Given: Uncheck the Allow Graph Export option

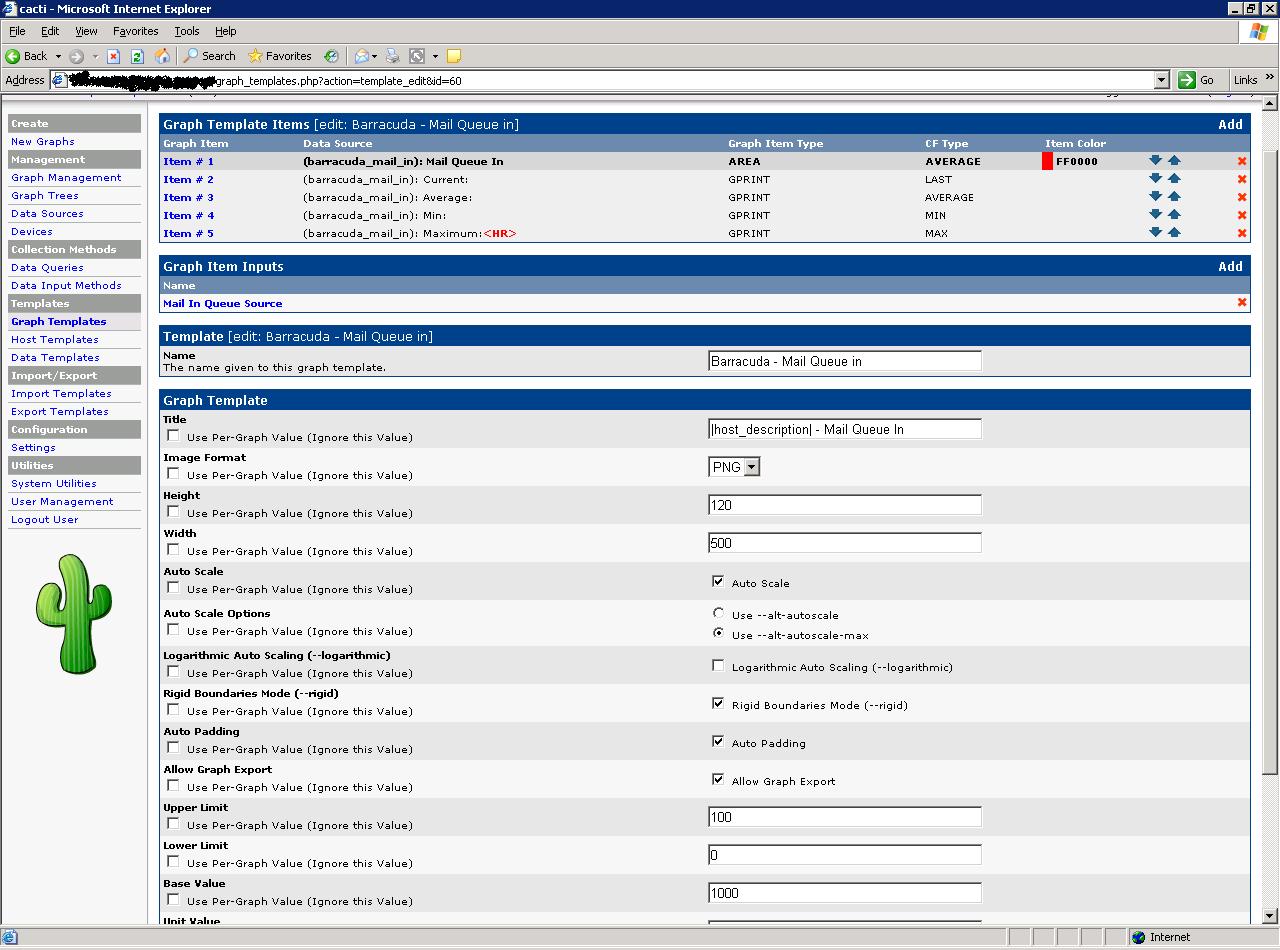Looking at the screenshot, I should click(718, 779).
